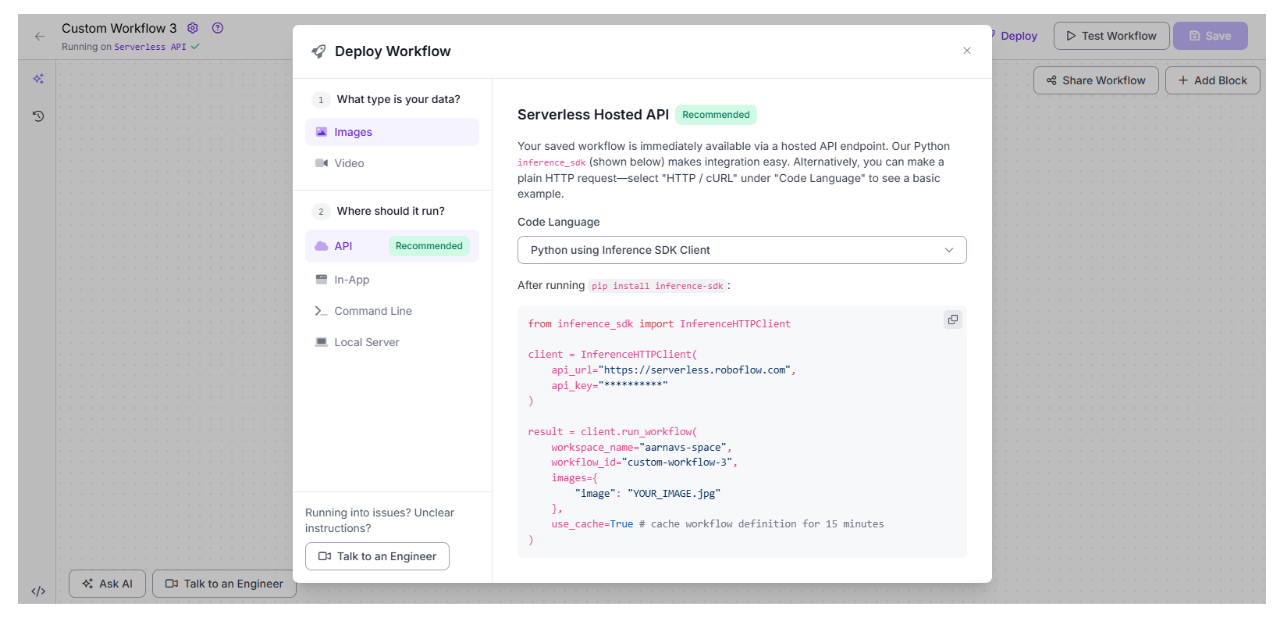Click the "YOUR_IMAGE.jpg" code text
Screen dimensions: 1282x618
676,493
